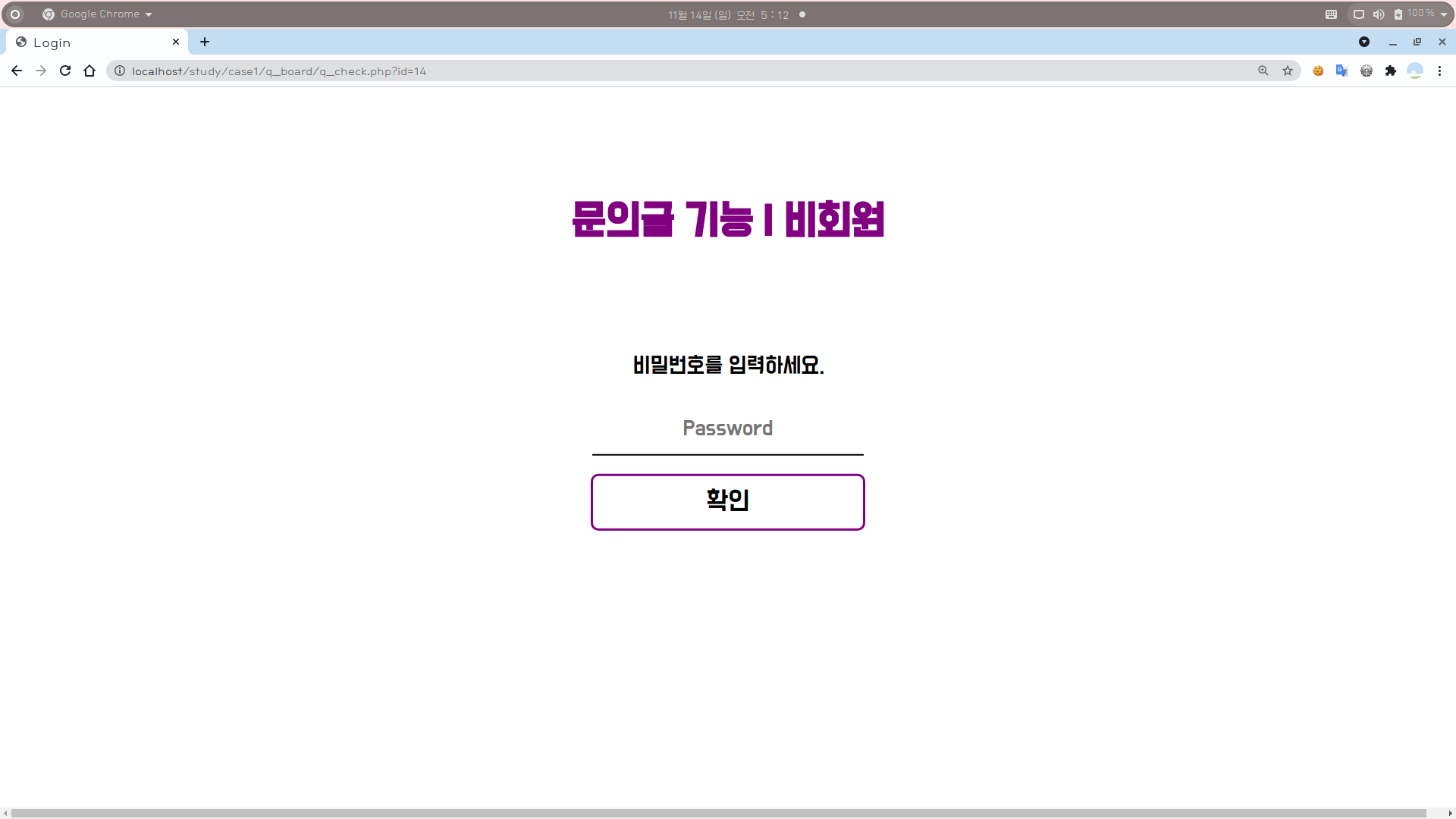Click the 확인 confirm button

pyautogui.click(x=728, y=502)
